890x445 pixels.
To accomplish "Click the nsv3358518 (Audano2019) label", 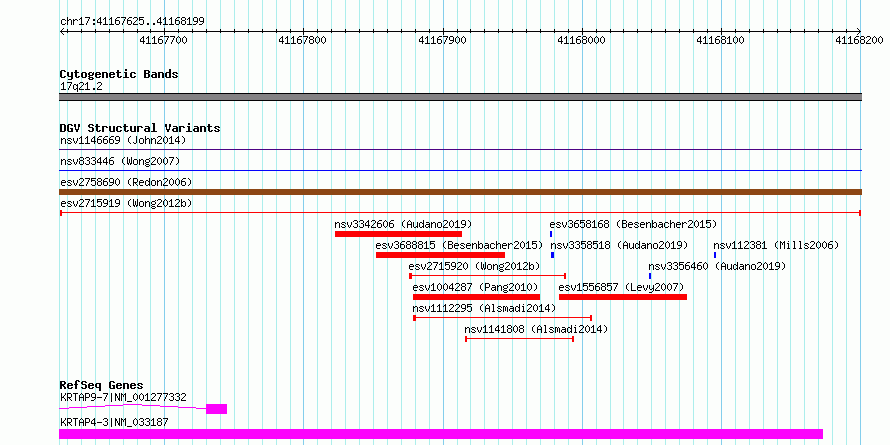I will pos(619,245).
